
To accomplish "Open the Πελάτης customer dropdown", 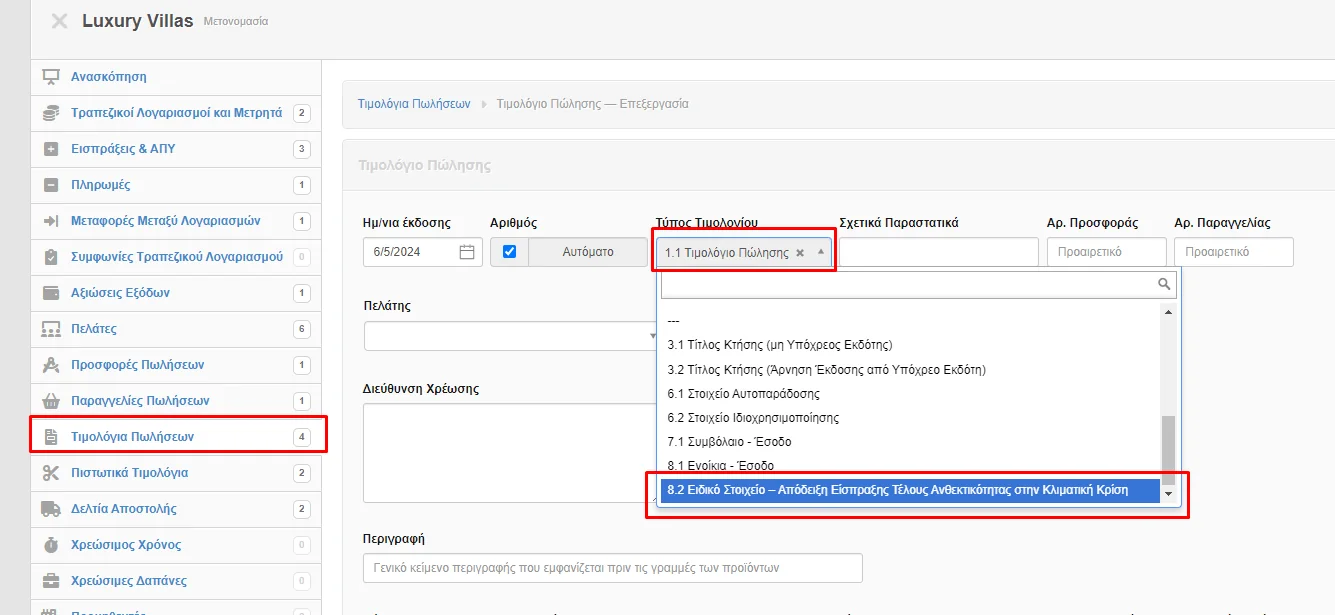I will coord(510,336).
